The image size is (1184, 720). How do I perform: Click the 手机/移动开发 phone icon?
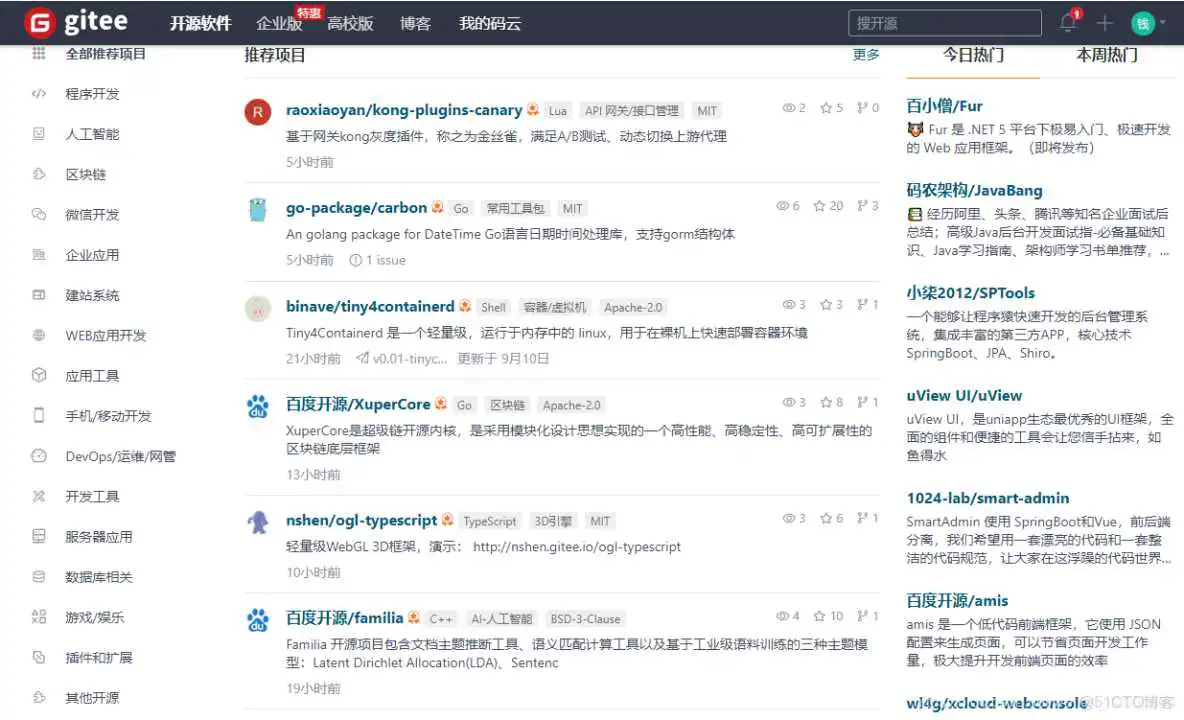(x=39, y=416)
